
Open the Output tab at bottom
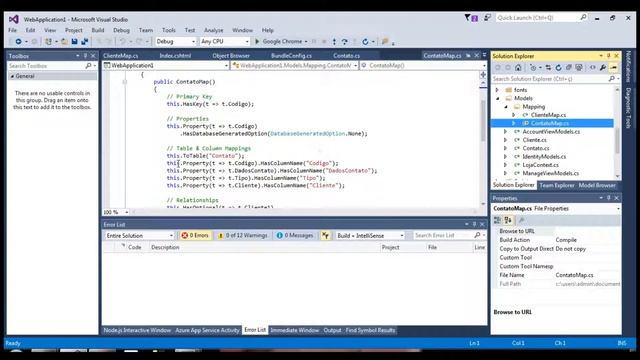coord(332,330)
